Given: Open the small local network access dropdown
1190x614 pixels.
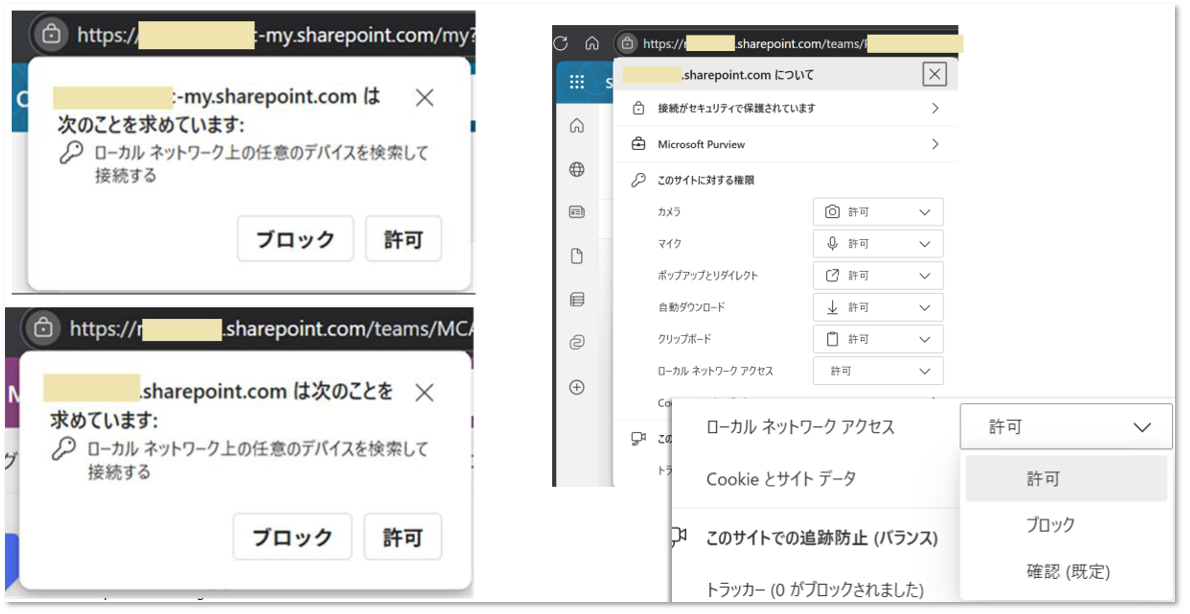Looking at the screenshot, I should pyautogui.click(x=878, y=371).
